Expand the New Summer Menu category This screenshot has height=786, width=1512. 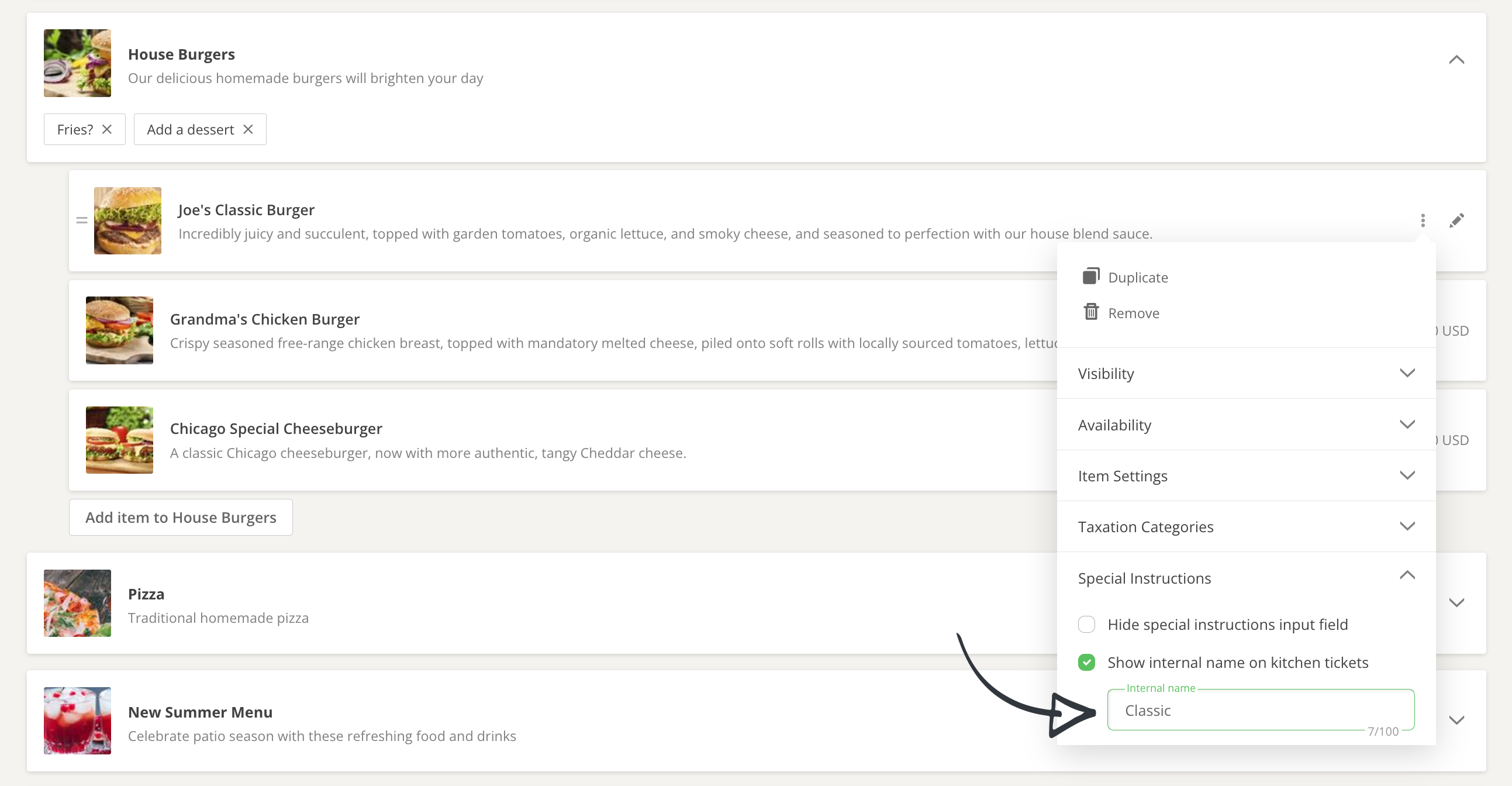[1456, 720]
